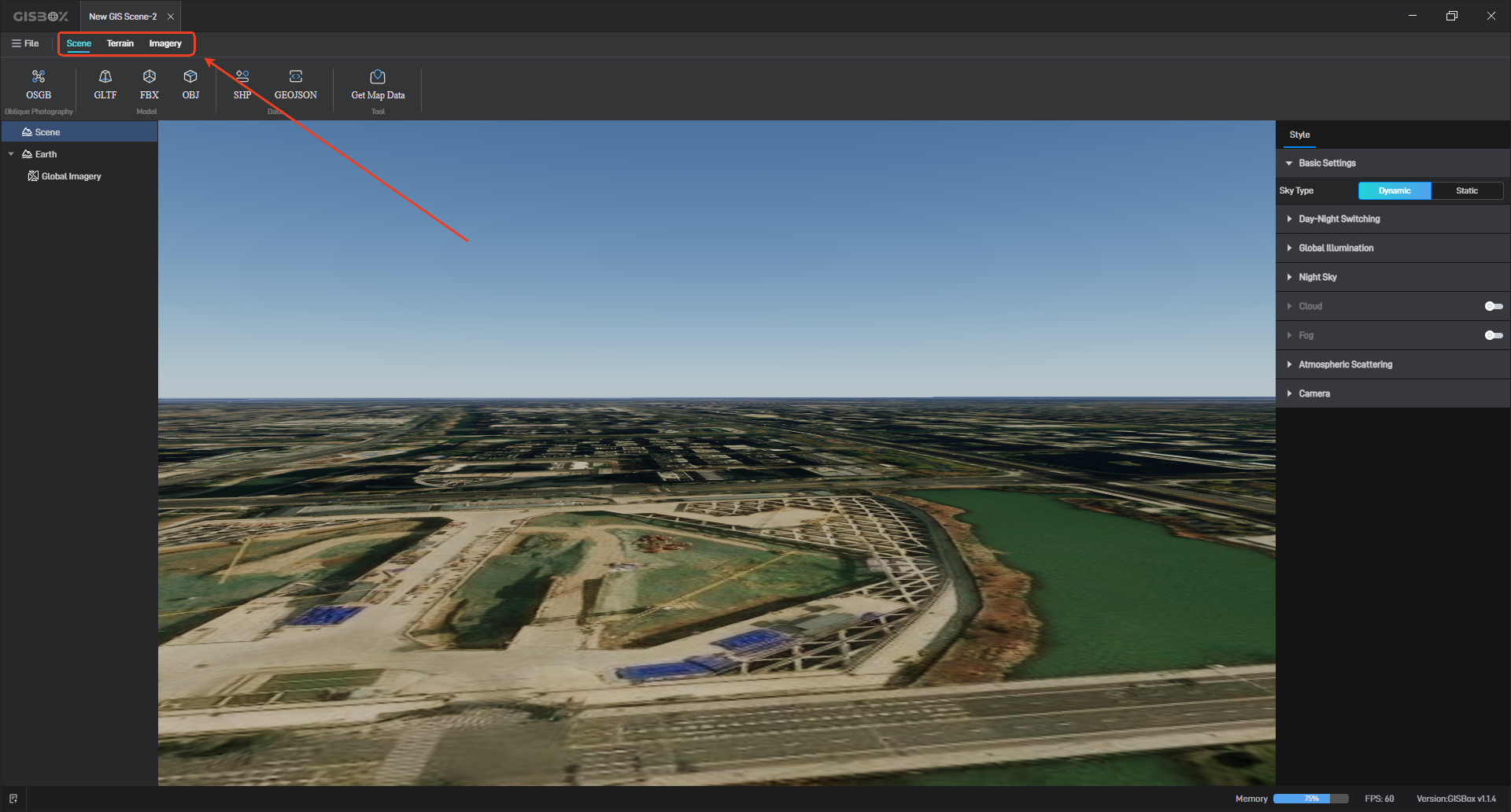Click the FPS: 60 indicator
This screenshot has height=812, width=1511.
(x=1379, y=799)
